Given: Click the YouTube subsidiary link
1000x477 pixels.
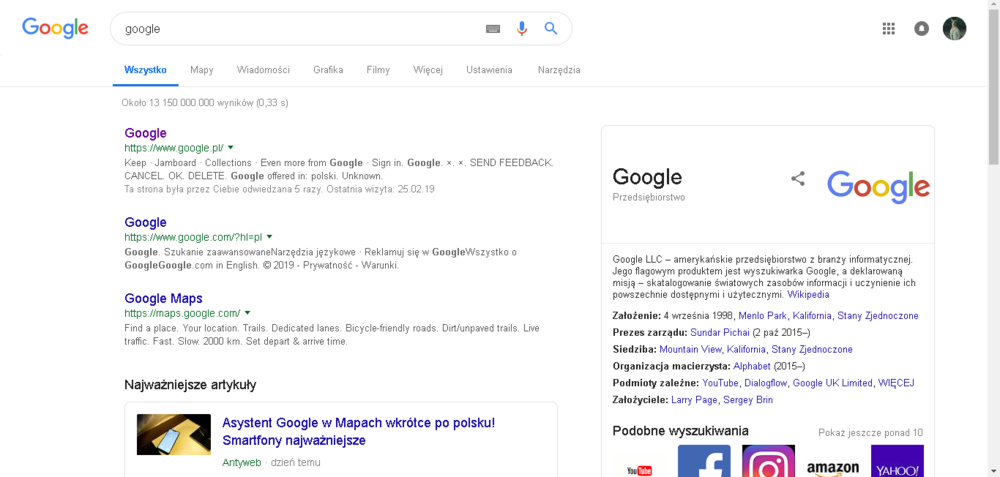Looking at the screenshot, I should [x=720, y=383].
